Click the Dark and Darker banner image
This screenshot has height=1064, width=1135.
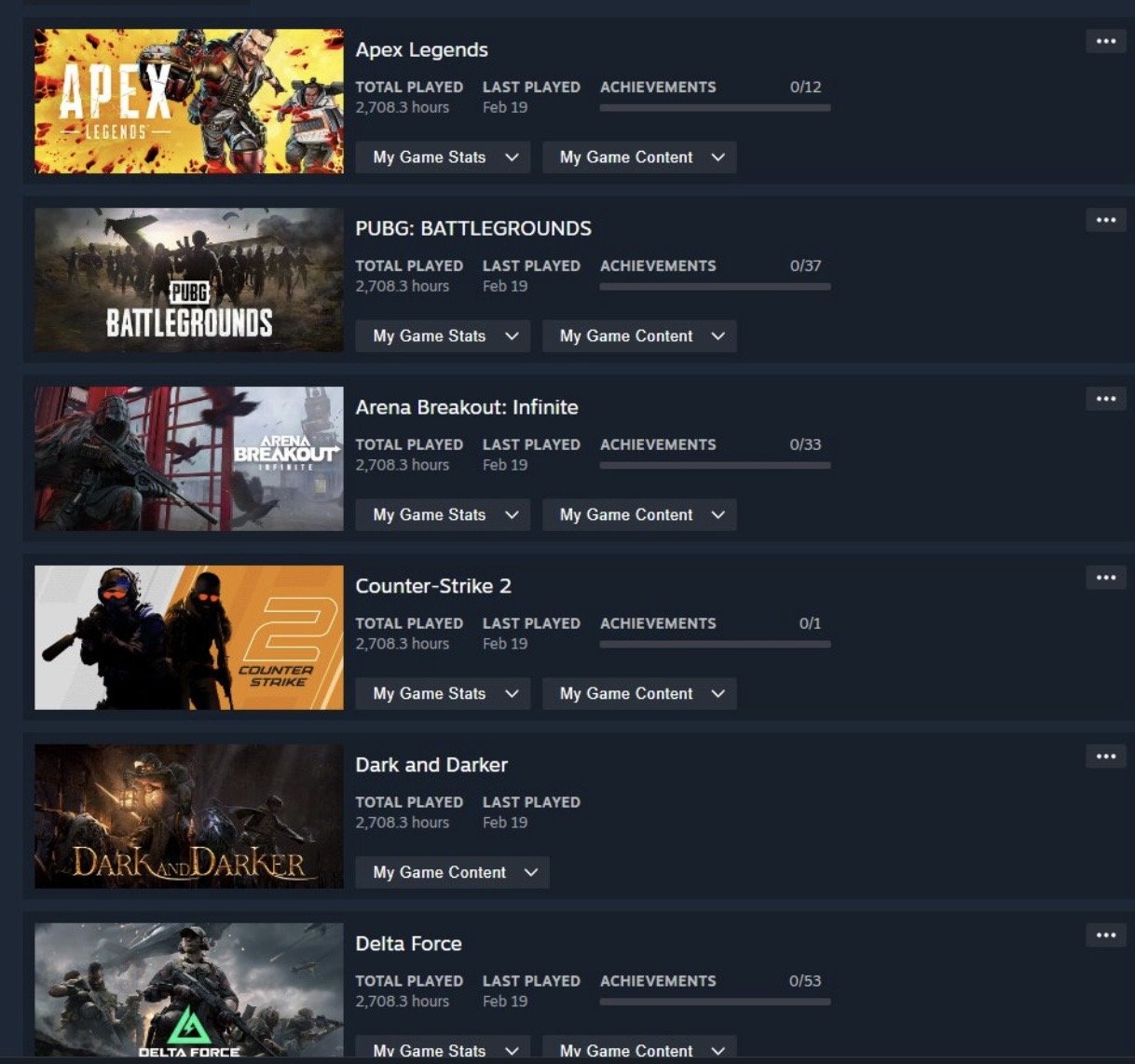pyautogui.click(x=189, y=816)
